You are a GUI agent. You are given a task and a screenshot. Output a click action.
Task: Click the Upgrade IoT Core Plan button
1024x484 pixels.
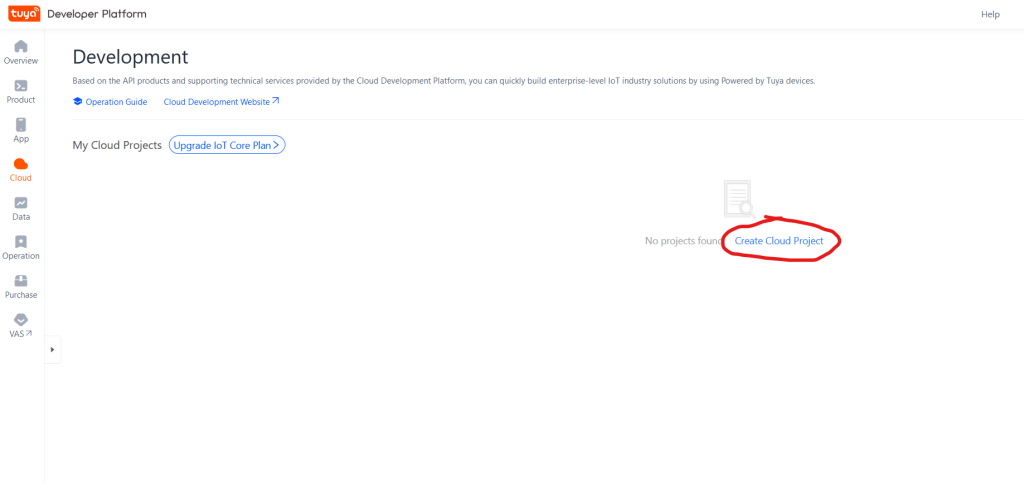(x=228, y=145)
